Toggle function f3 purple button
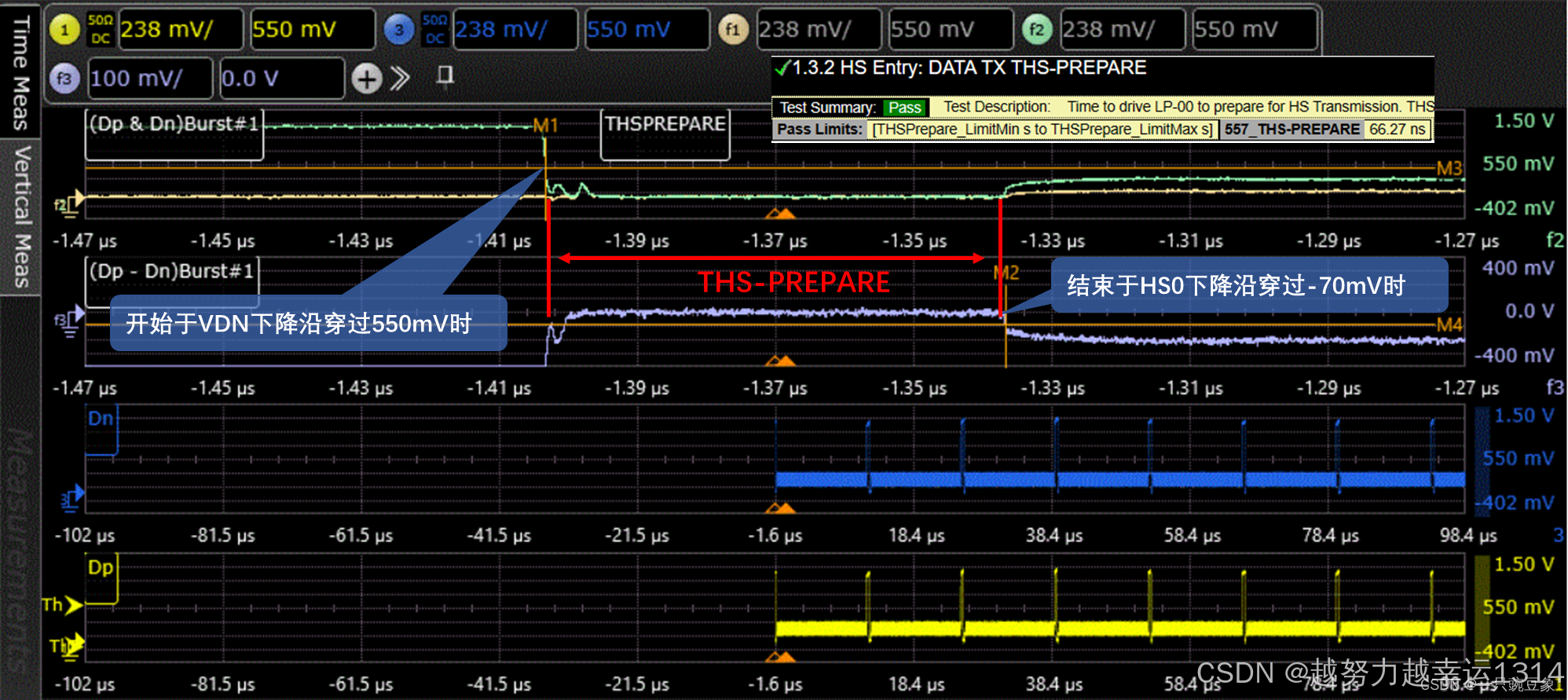1568x700 pixels. pos(64,79)
